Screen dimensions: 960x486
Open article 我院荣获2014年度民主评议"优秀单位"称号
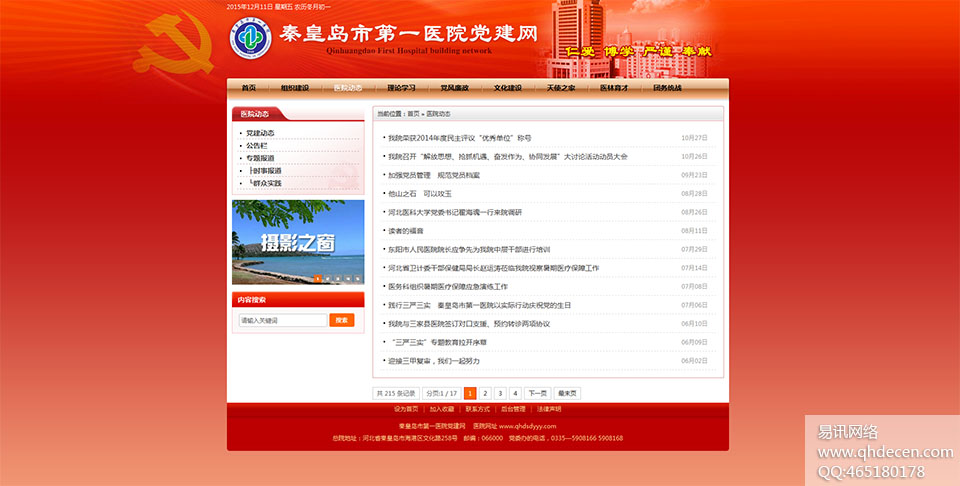pos(460,138)
